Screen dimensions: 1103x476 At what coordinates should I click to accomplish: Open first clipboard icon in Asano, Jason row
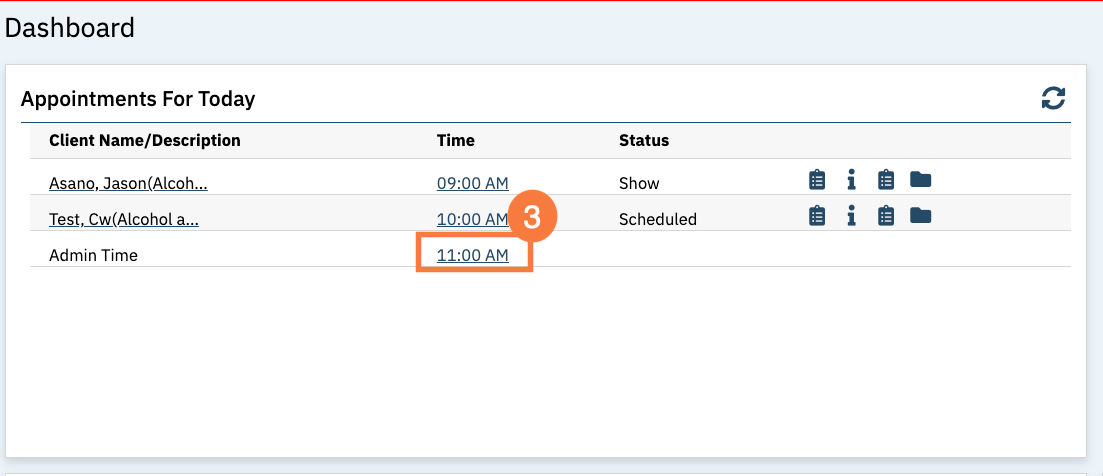816,180
